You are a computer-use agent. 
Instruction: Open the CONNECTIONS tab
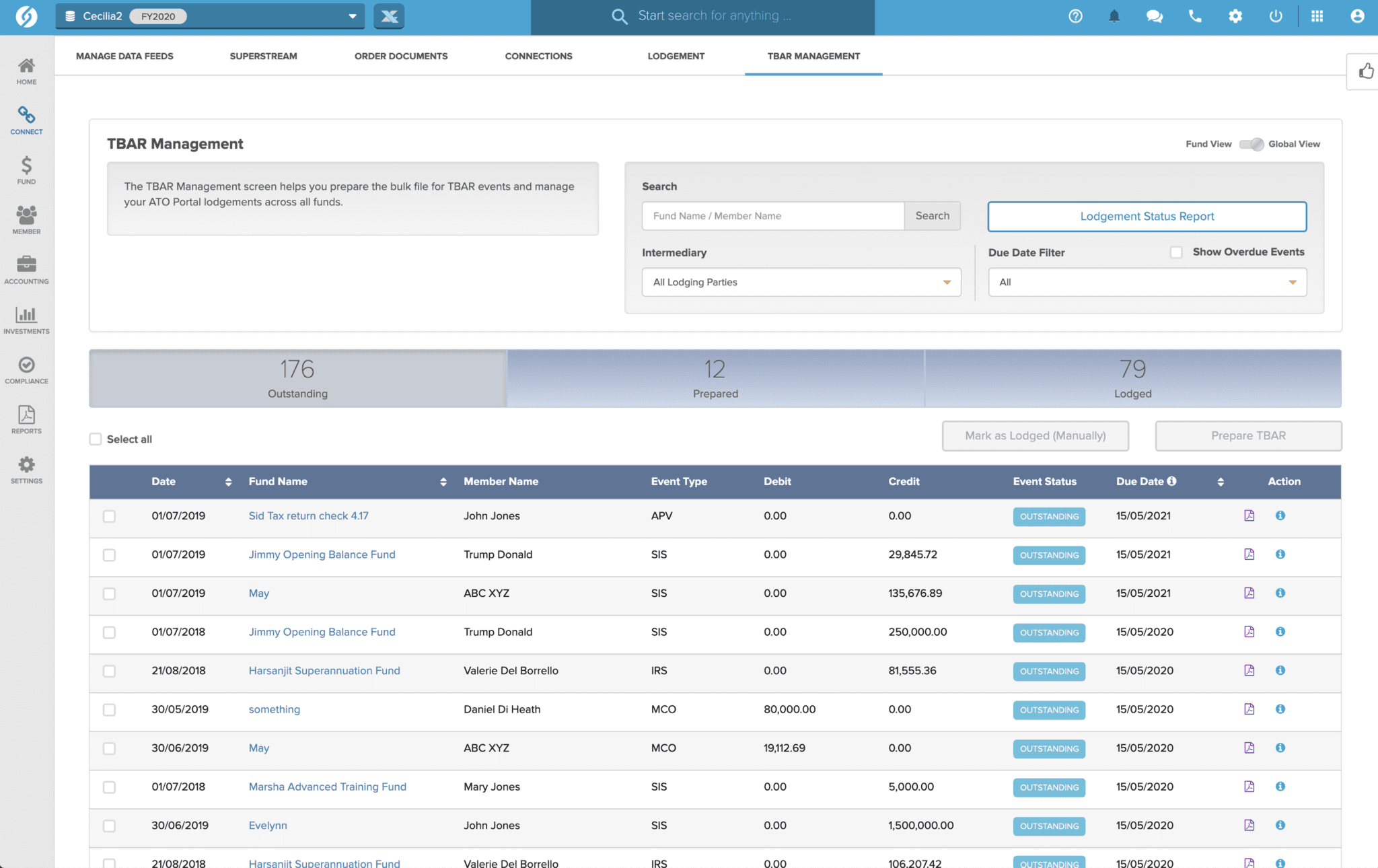pos(538,56)
